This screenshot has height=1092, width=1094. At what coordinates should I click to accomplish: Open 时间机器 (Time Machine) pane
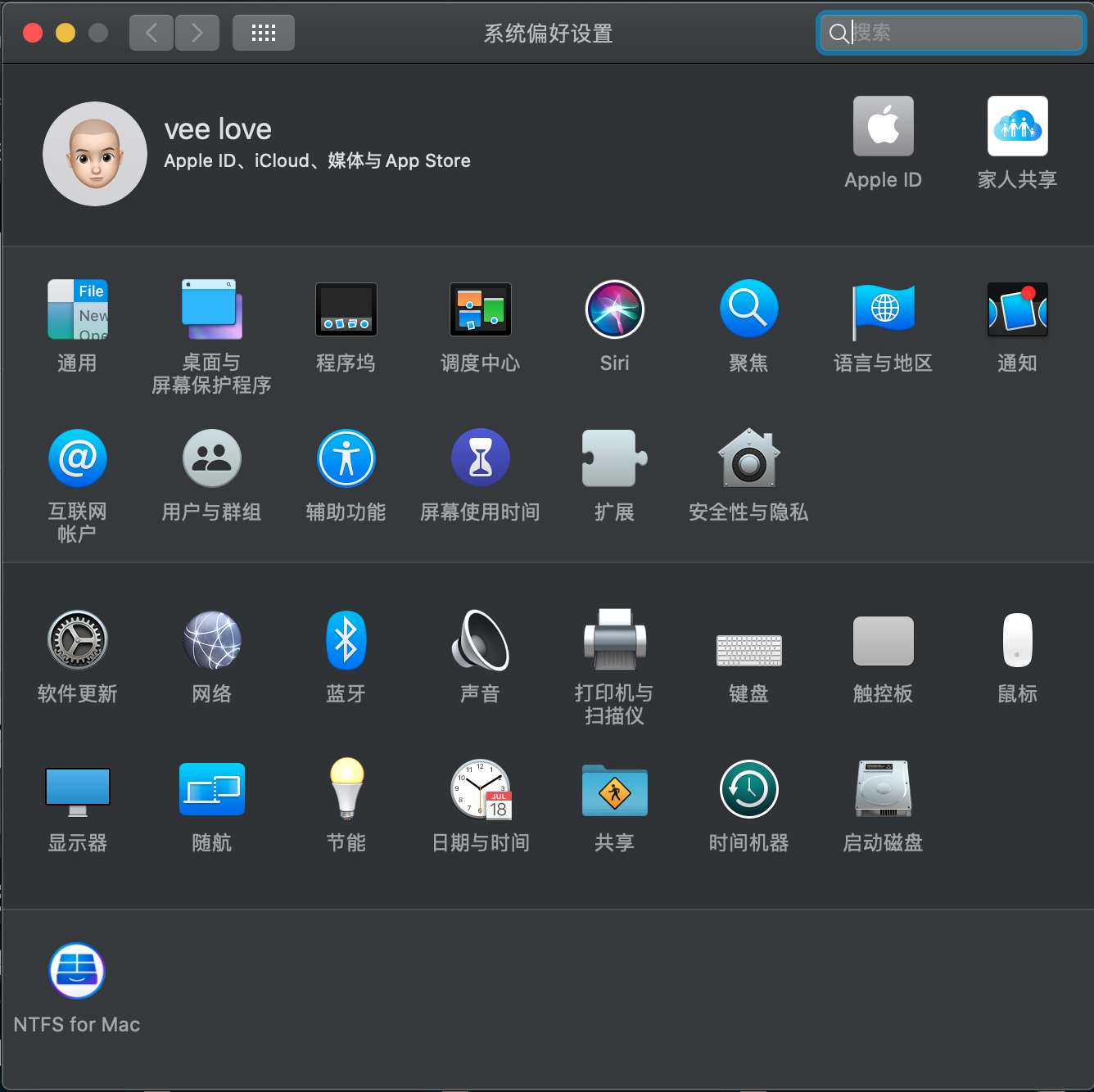[x=749, y=789]
